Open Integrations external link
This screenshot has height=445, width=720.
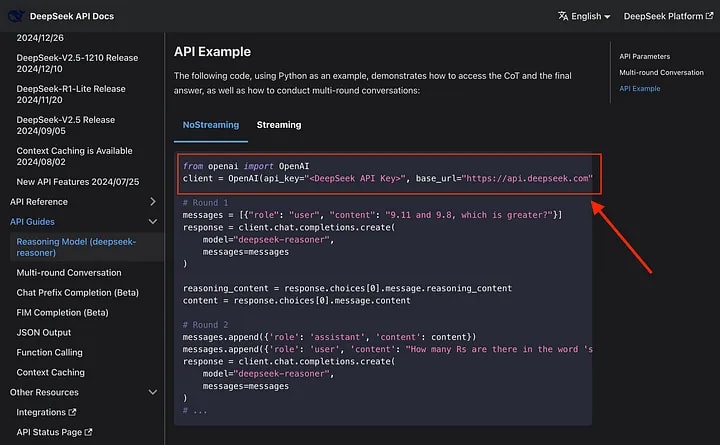tap(46, 412)
